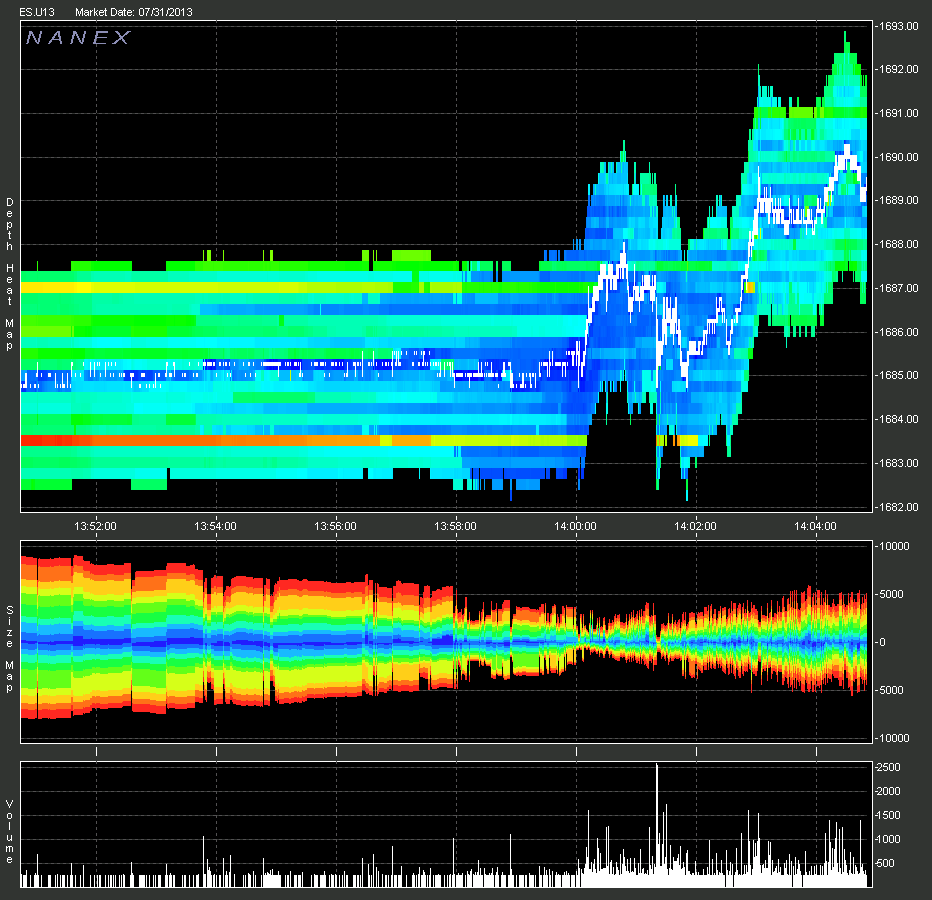The image size is (932, 900).
Task: Click the 14:04:00 time axis label
Action: pos(816,526)
